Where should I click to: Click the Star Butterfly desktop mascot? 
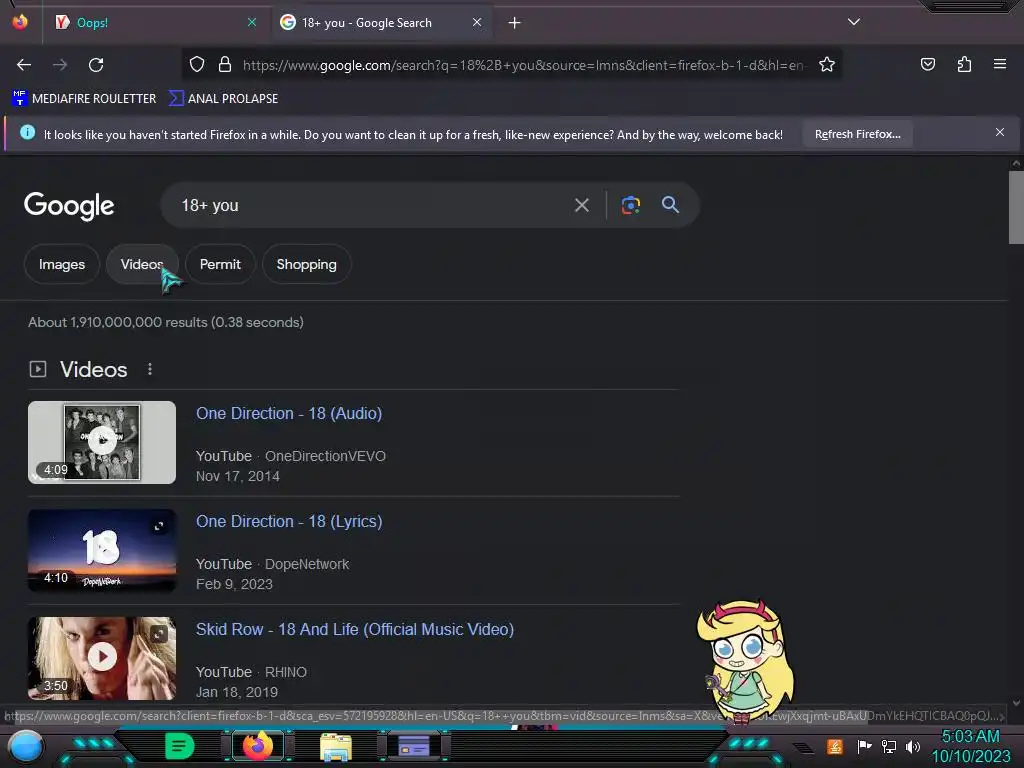tap(744, 661)
